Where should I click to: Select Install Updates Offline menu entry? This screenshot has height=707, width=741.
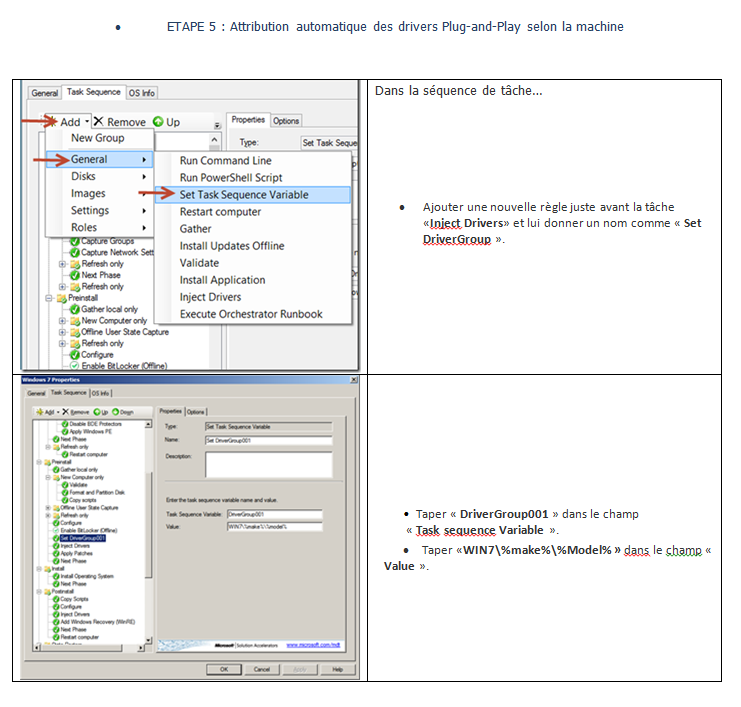253,246
